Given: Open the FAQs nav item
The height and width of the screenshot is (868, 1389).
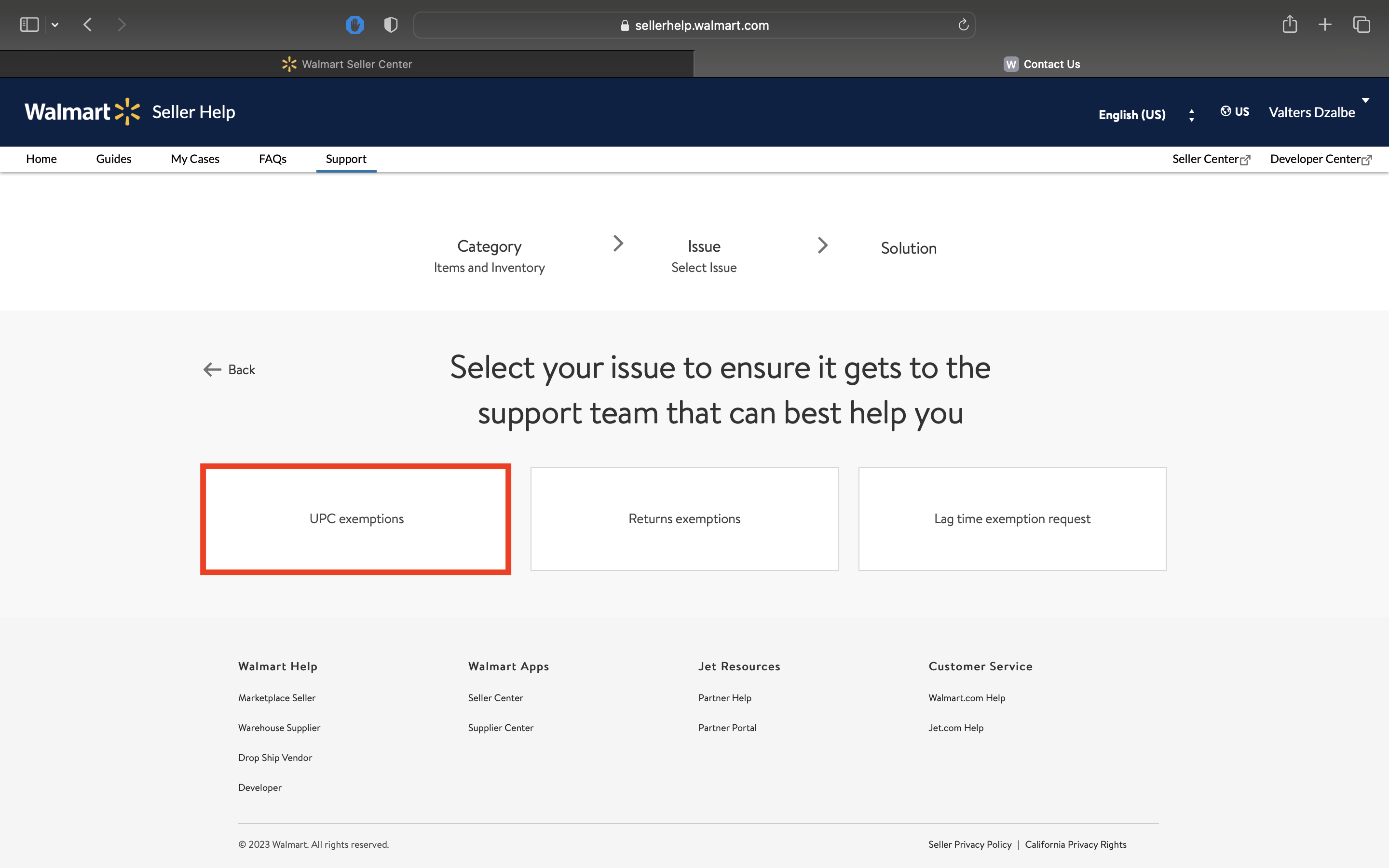Looking at the screenshot, I should pos(272,159).
